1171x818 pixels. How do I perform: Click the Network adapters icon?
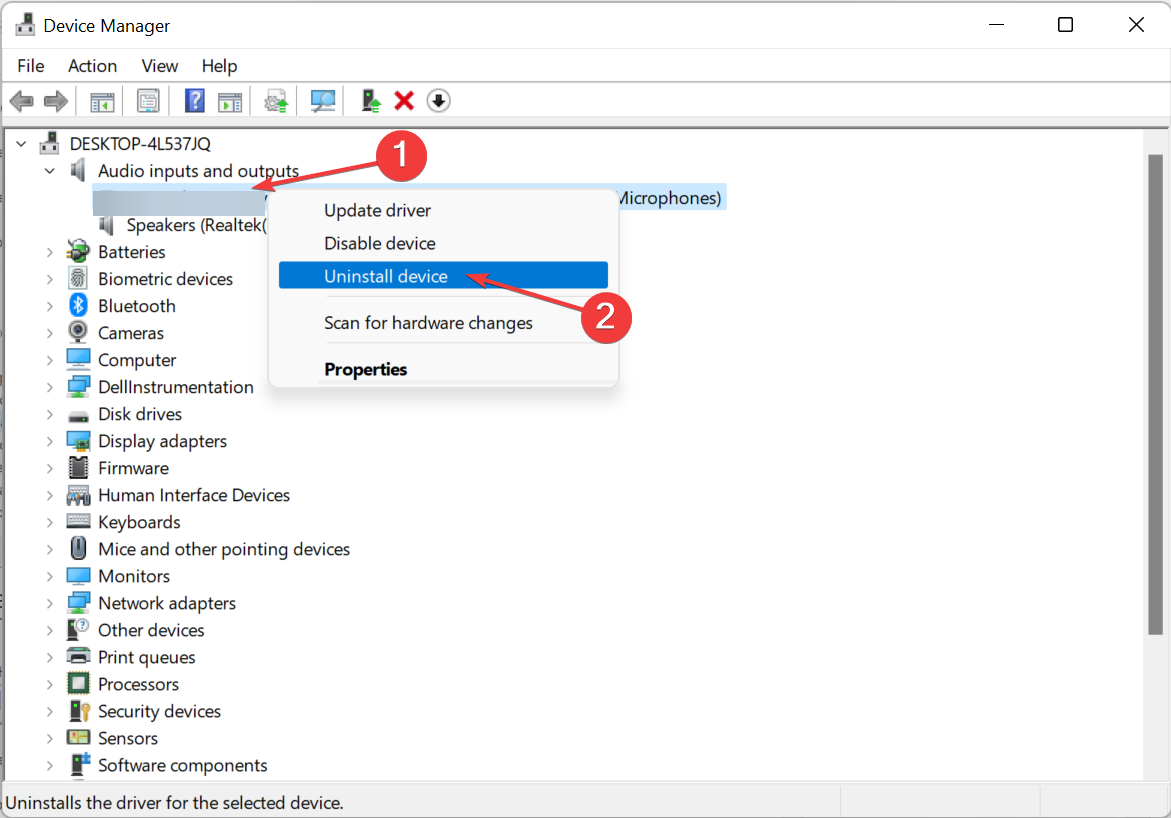78,603
